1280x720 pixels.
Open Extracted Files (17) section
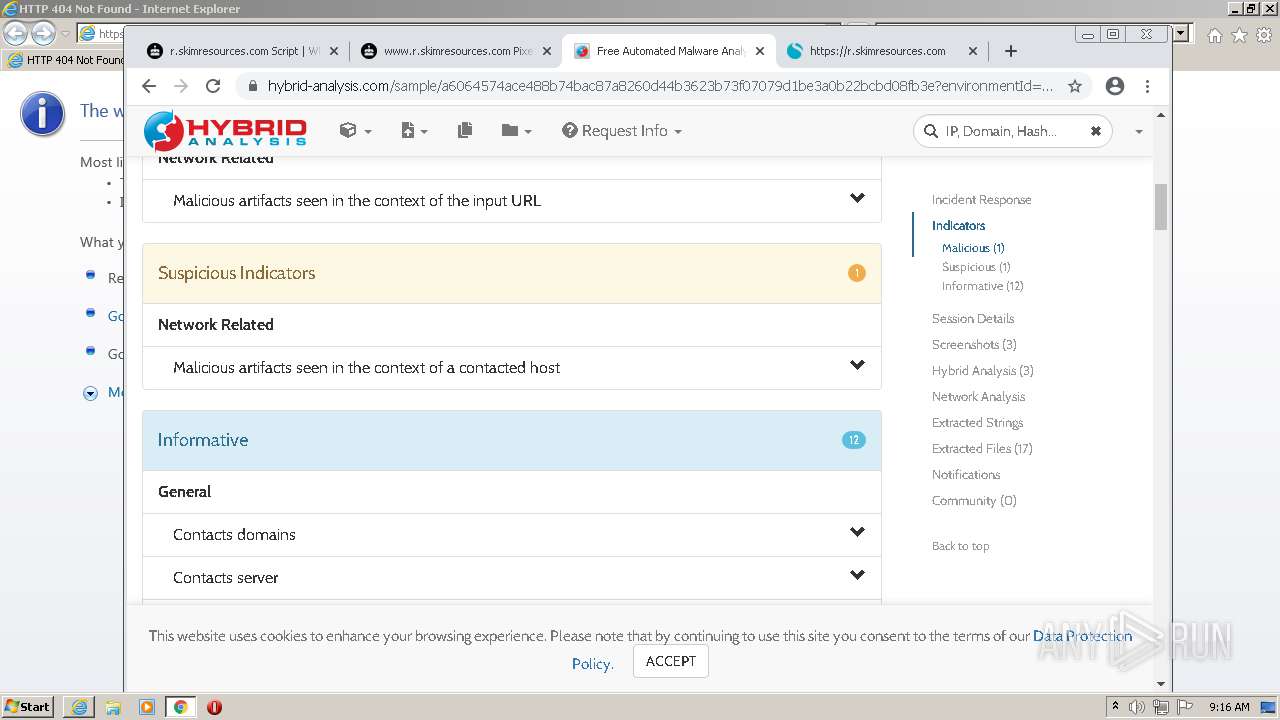coord(982,449)
